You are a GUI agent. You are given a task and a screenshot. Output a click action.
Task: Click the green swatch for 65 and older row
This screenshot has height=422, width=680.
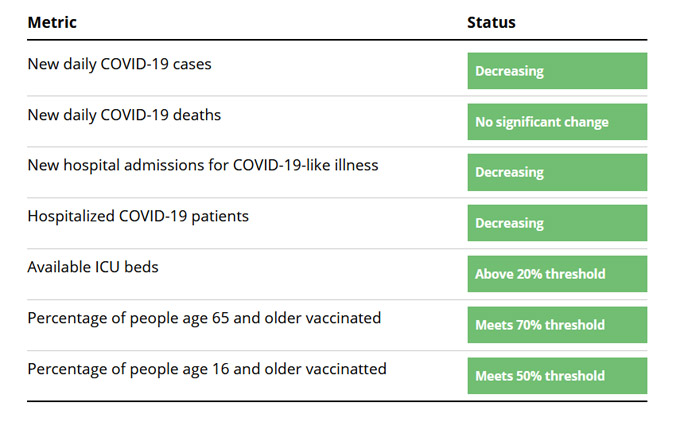(x=557, y=324)
